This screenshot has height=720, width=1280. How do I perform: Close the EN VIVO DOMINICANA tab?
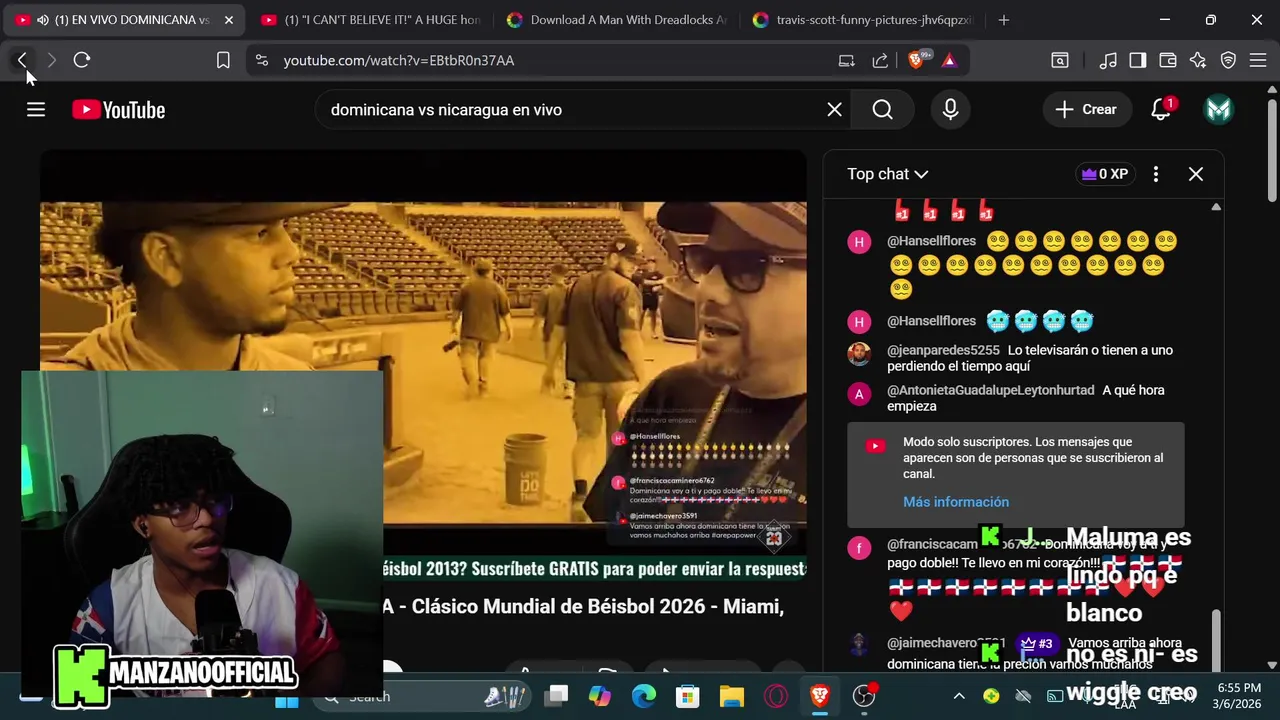(x=228, y=20)
